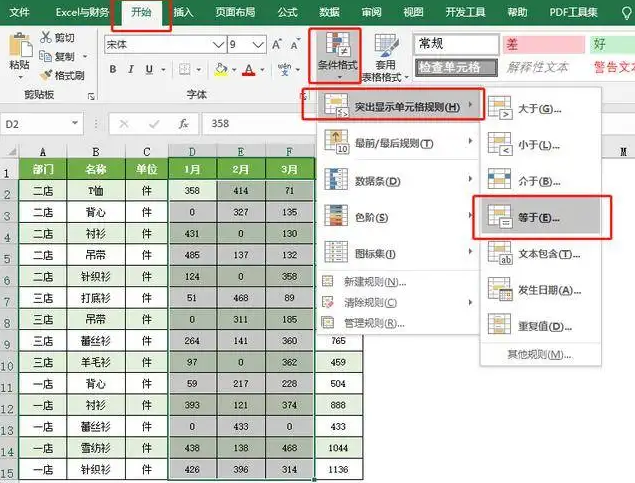635x483 pixels.
Task: Open 图标集 icon sets submenu
Action: click(399, 253)
